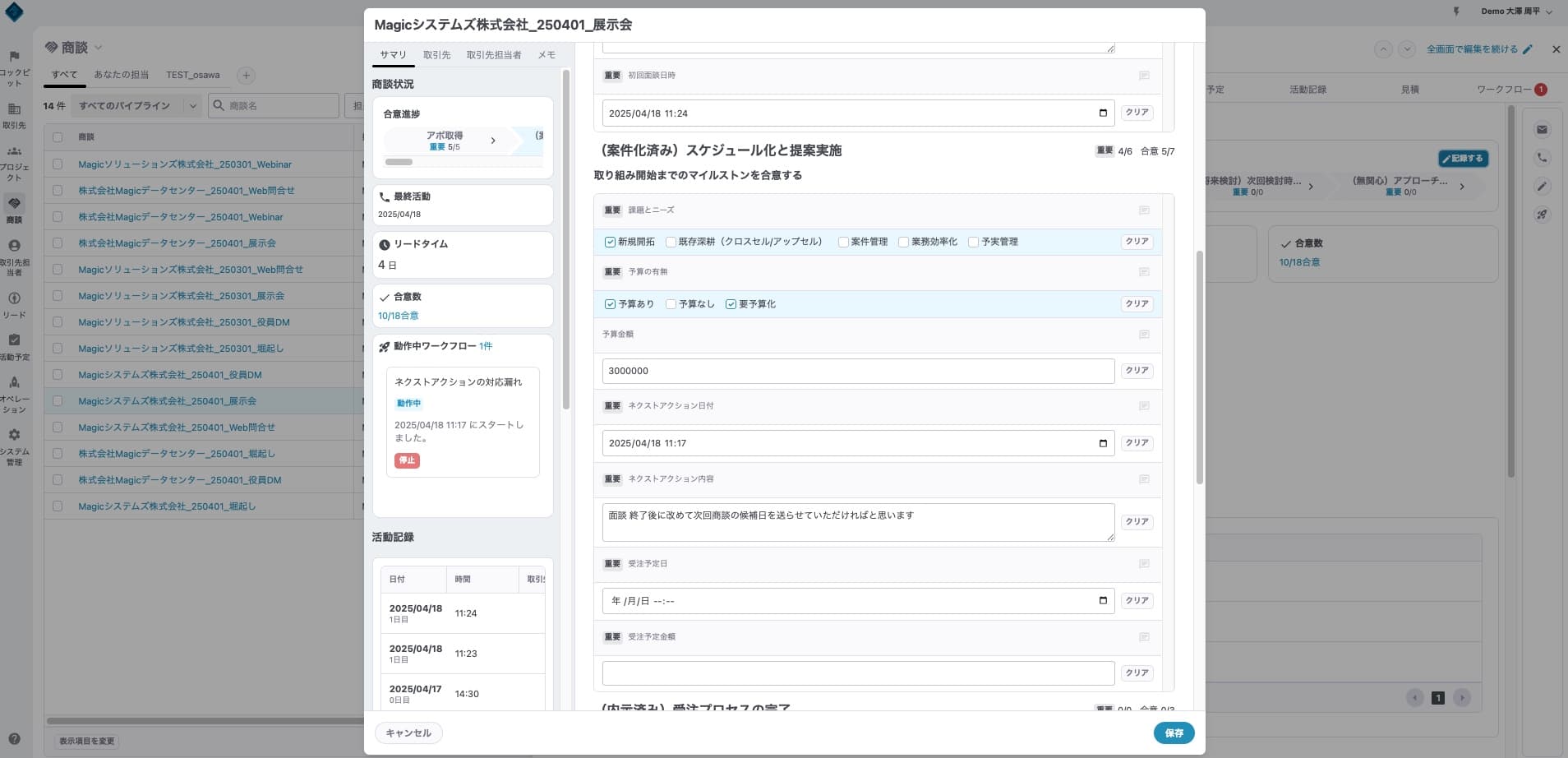1568x758 pixels.
Task: Click the 表示項目を変更 button
Action: [x=87, y=742]
